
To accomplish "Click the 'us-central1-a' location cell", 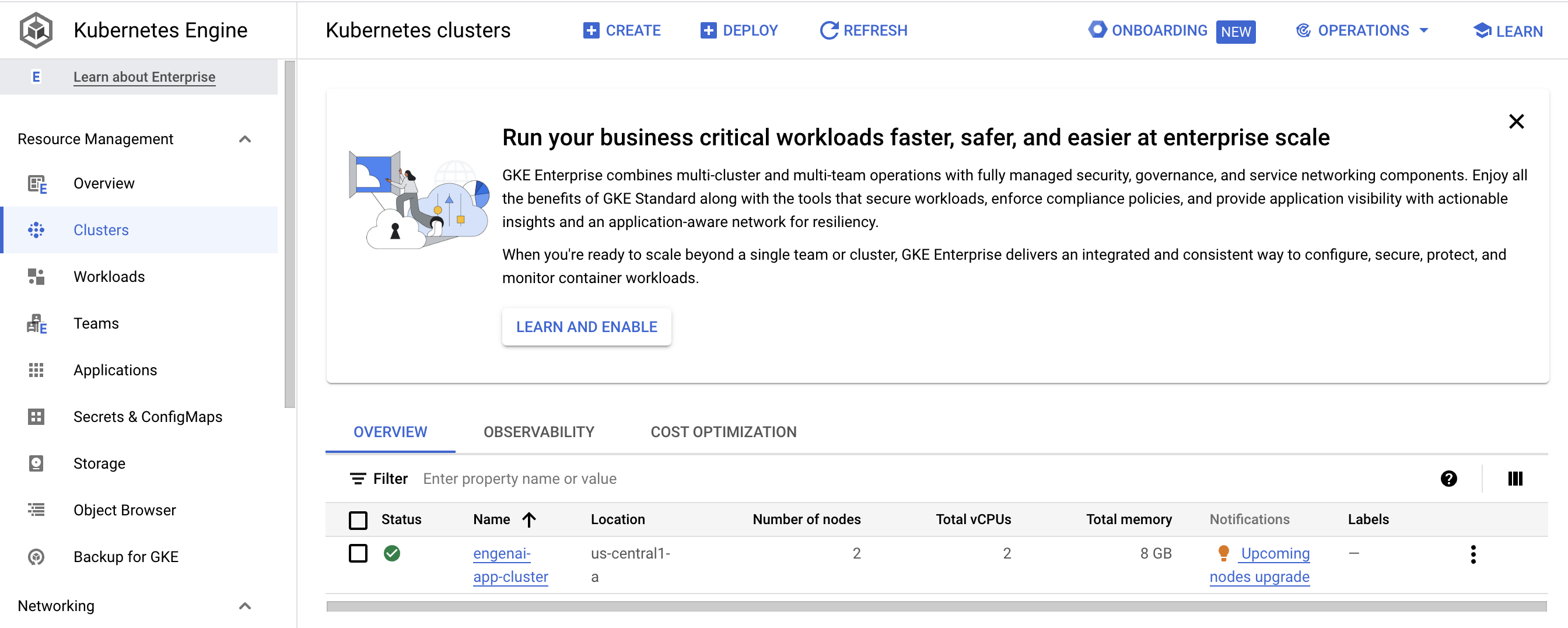I will [630, 566].
